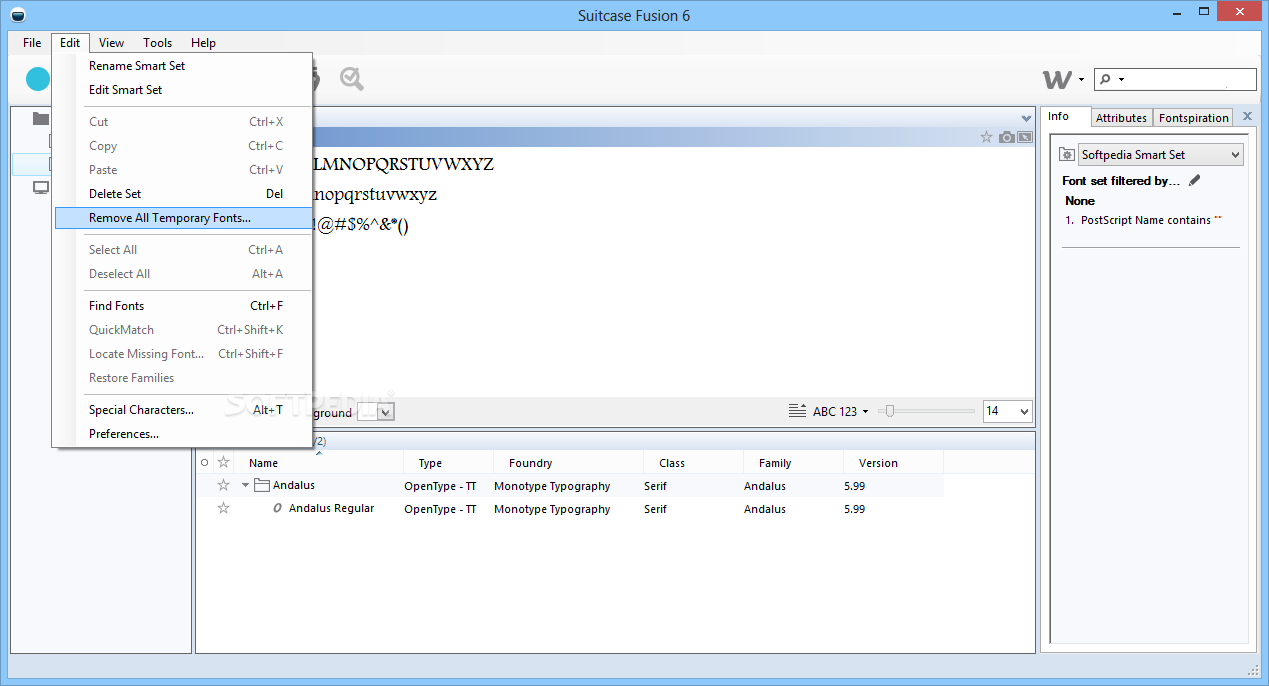1269x686 pixels.
Task: Click the star favorite icon in preview header
Action: [x=986, y=137]
